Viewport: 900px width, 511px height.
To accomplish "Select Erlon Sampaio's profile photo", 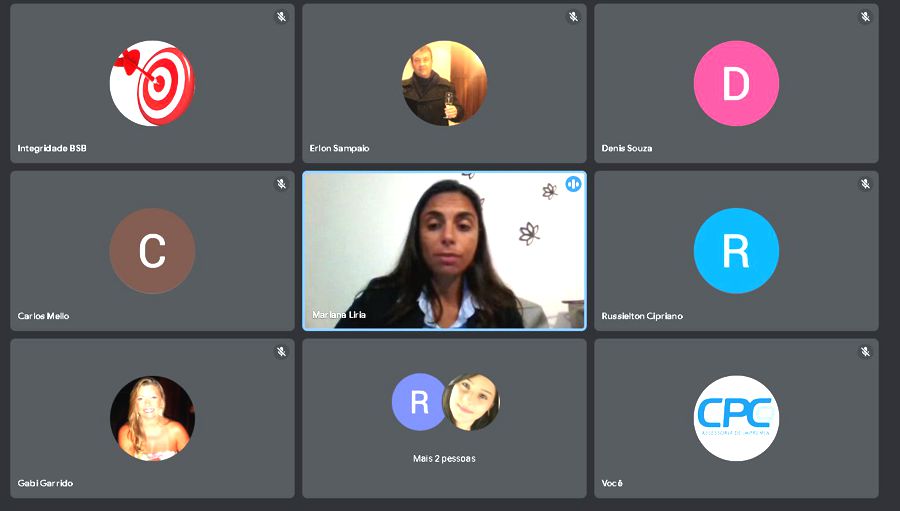I will tap(444, 83).
